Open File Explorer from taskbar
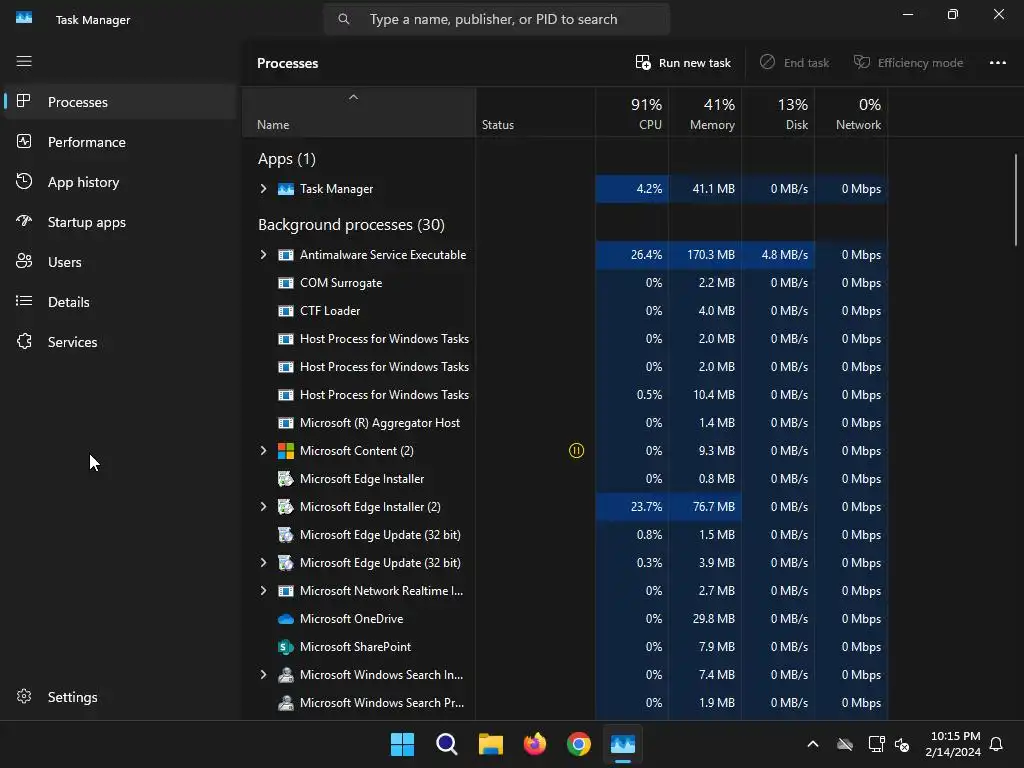The width and height of the screenshot is (1024, 768). pos(490,744)
